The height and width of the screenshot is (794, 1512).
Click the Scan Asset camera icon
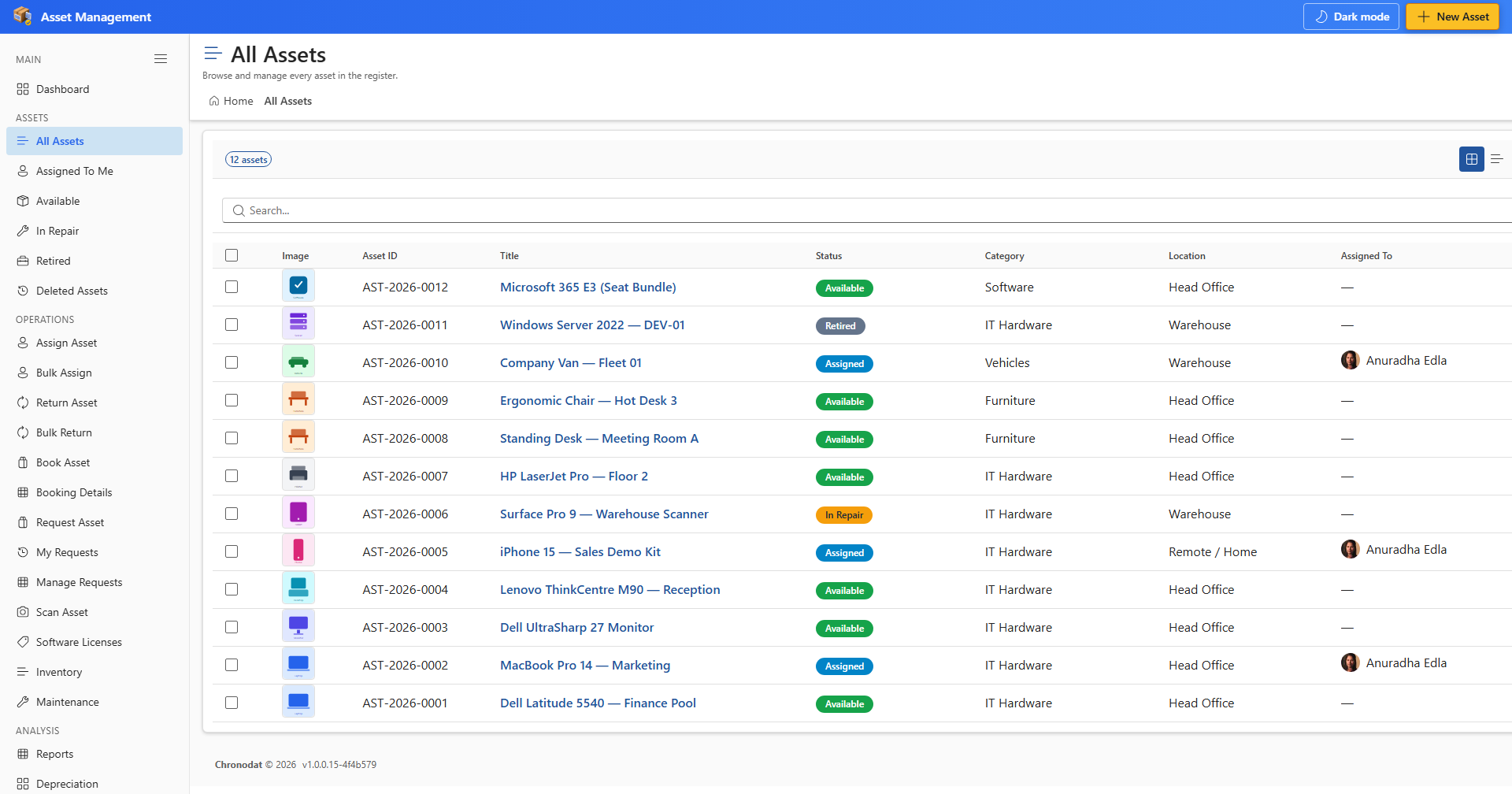tap(23, 612)
